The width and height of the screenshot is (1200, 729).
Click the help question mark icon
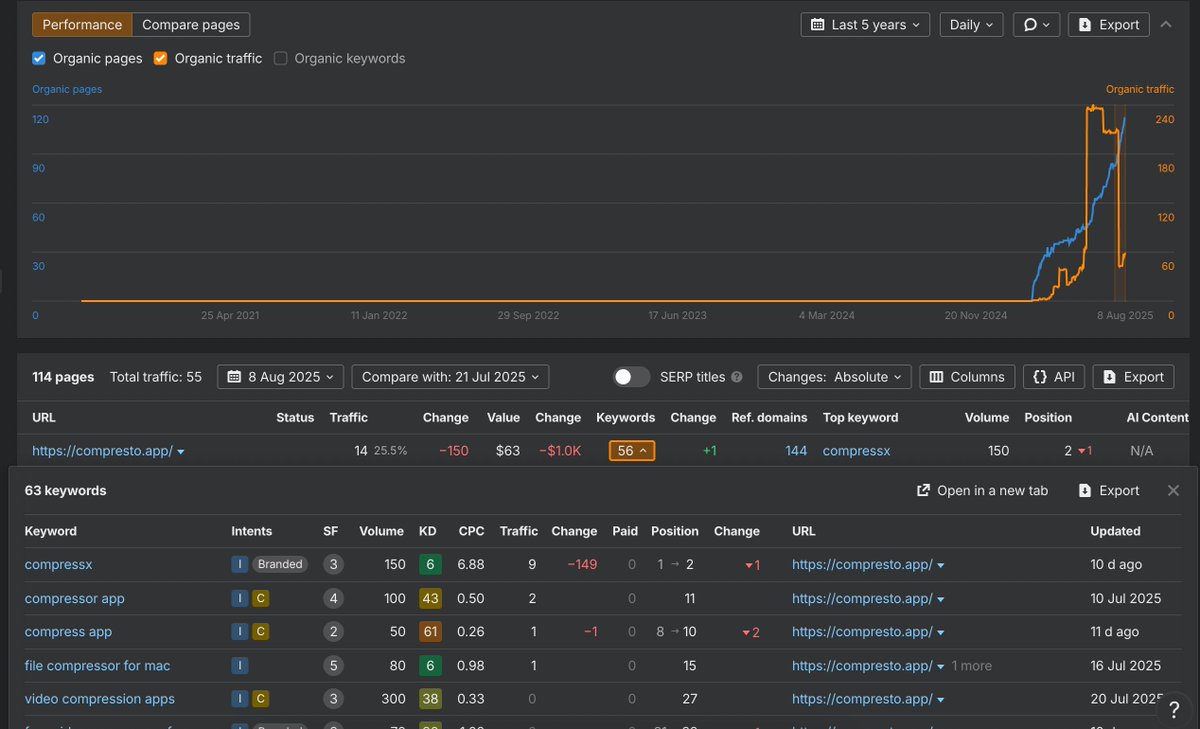(1174, 709)
